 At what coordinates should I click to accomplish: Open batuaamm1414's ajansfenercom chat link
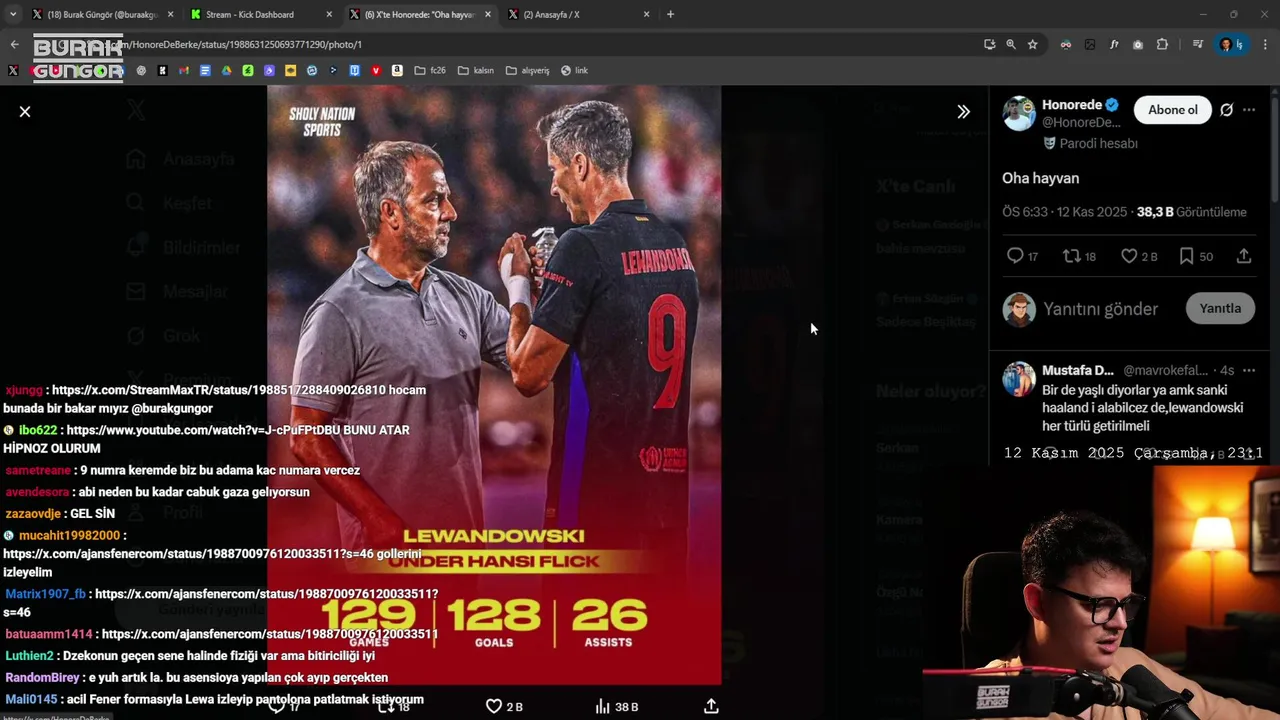pos(270,634)
